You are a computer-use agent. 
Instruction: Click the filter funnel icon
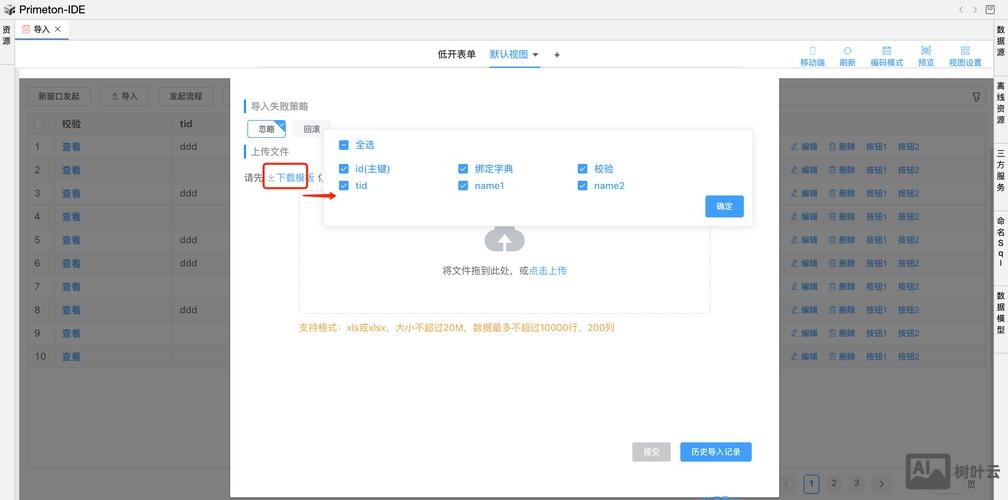(976, 97)
